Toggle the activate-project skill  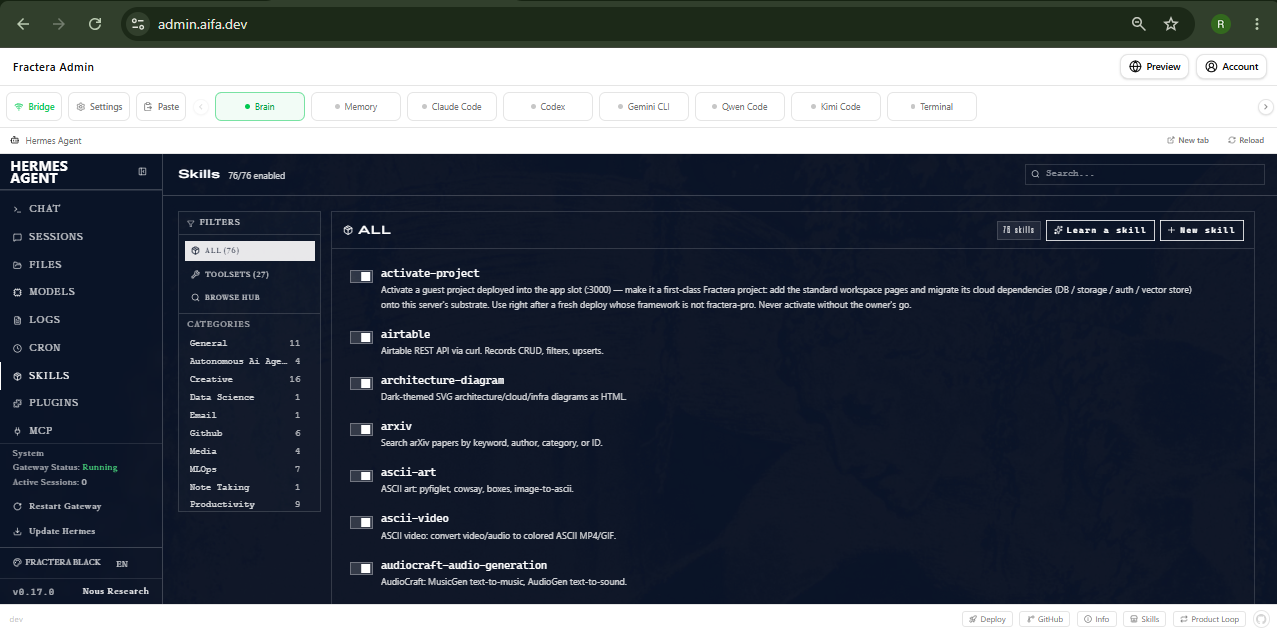point(361,276)
